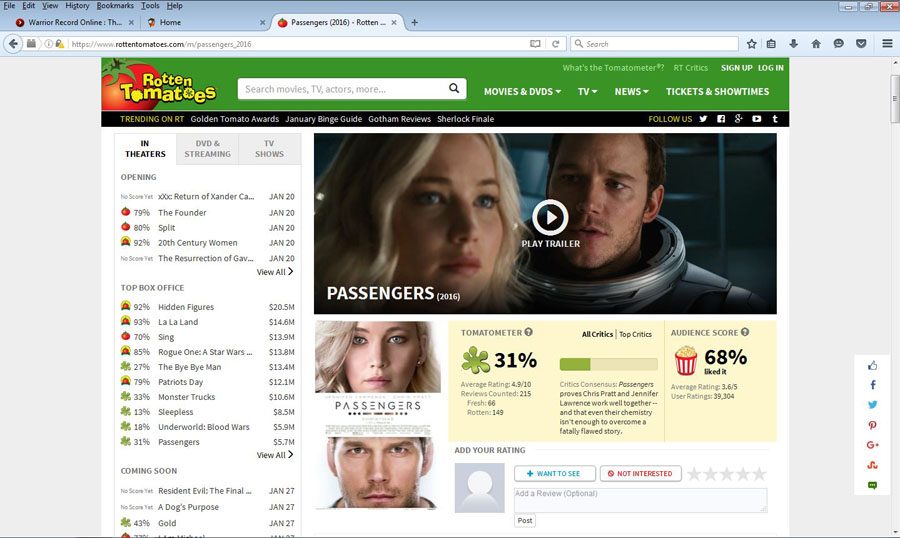Expand the TV dropdown menu
The height and width of the screenshot is (538, 900).
click(x=587, y=91)
